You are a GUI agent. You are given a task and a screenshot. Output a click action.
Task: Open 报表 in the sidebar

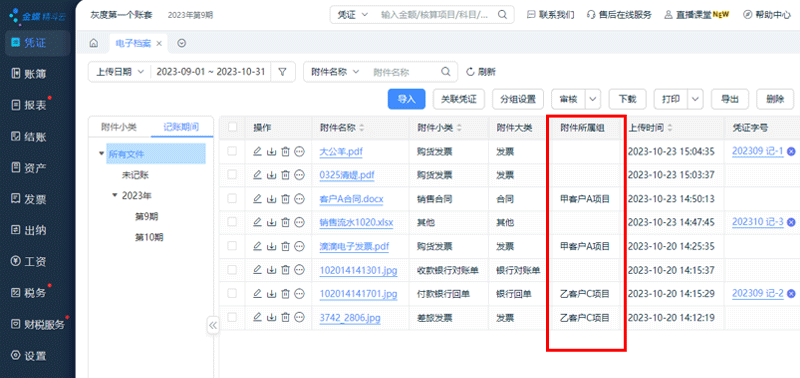click(x=36, y=105)
